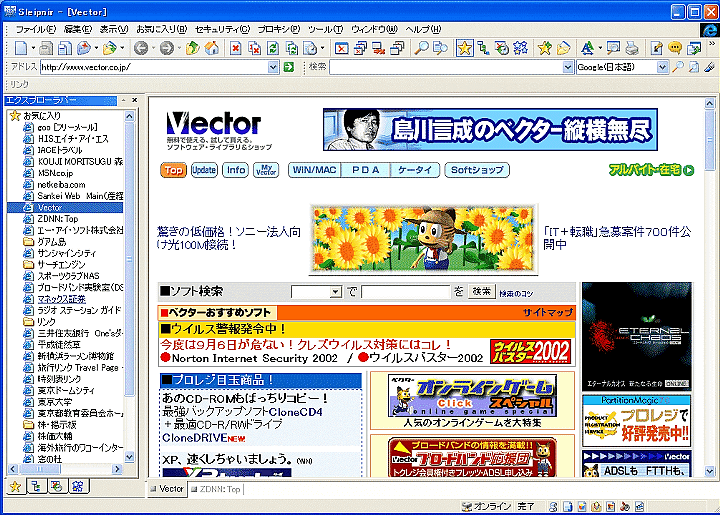Close the Explorer bar panel with X
This screenshot has height=515, width=720.
[135, 100]
